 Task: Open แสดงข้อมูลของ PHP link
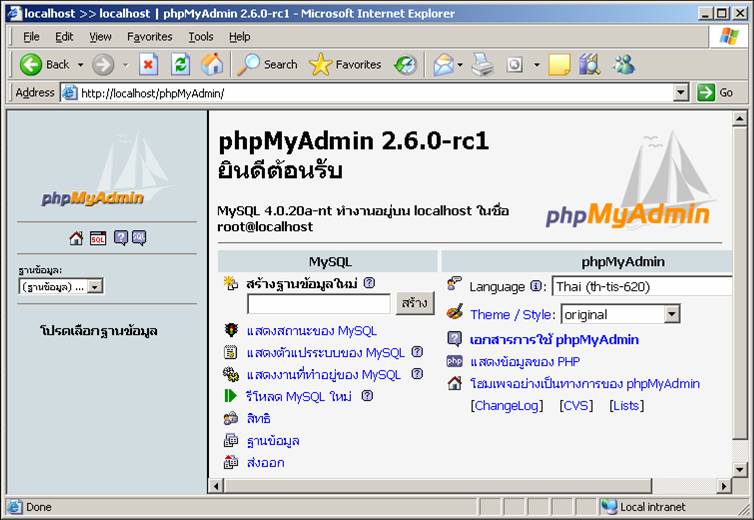[525, 361]
